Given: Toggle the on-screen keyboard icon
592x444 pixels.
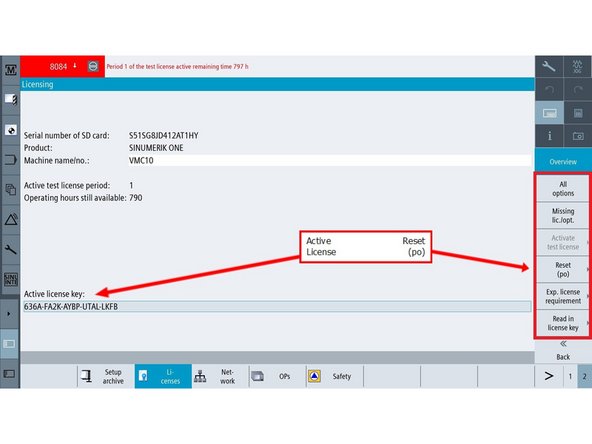Looking at the screenshot, I should pyautogui.click(x=549, y=113).
